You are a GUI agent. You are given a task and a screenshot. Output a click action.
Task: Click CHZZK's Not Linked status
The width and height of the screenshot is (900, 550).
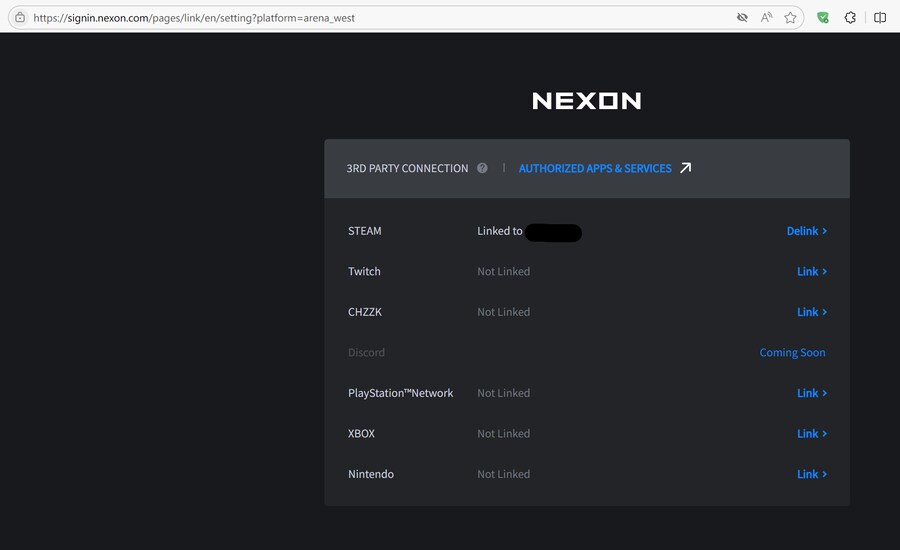pos(503,312)
